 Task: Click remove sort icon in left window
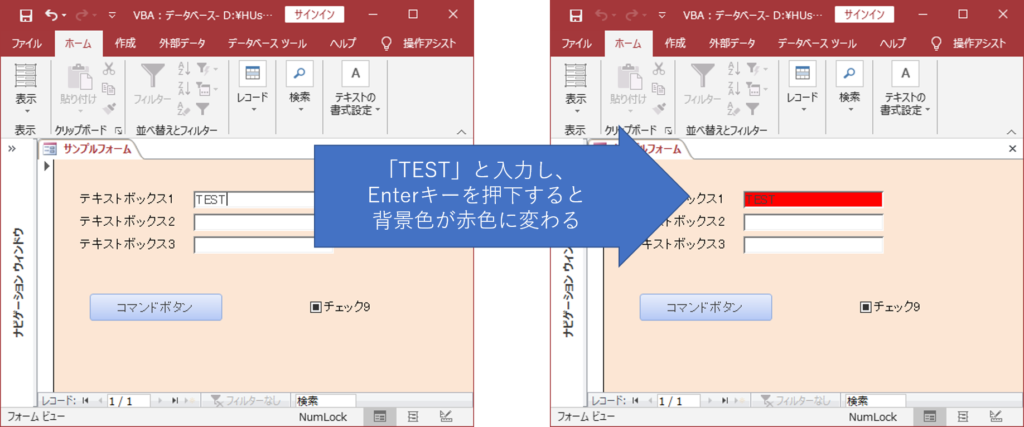(184, 108)
